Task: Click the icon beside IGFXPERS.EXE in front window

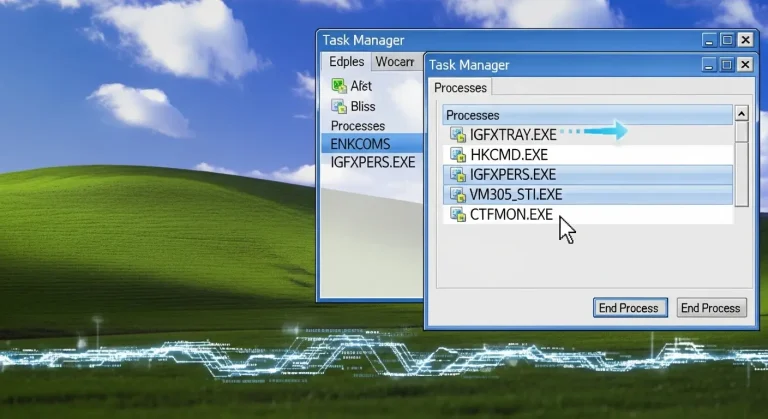Action: click(x=458, y=175)
